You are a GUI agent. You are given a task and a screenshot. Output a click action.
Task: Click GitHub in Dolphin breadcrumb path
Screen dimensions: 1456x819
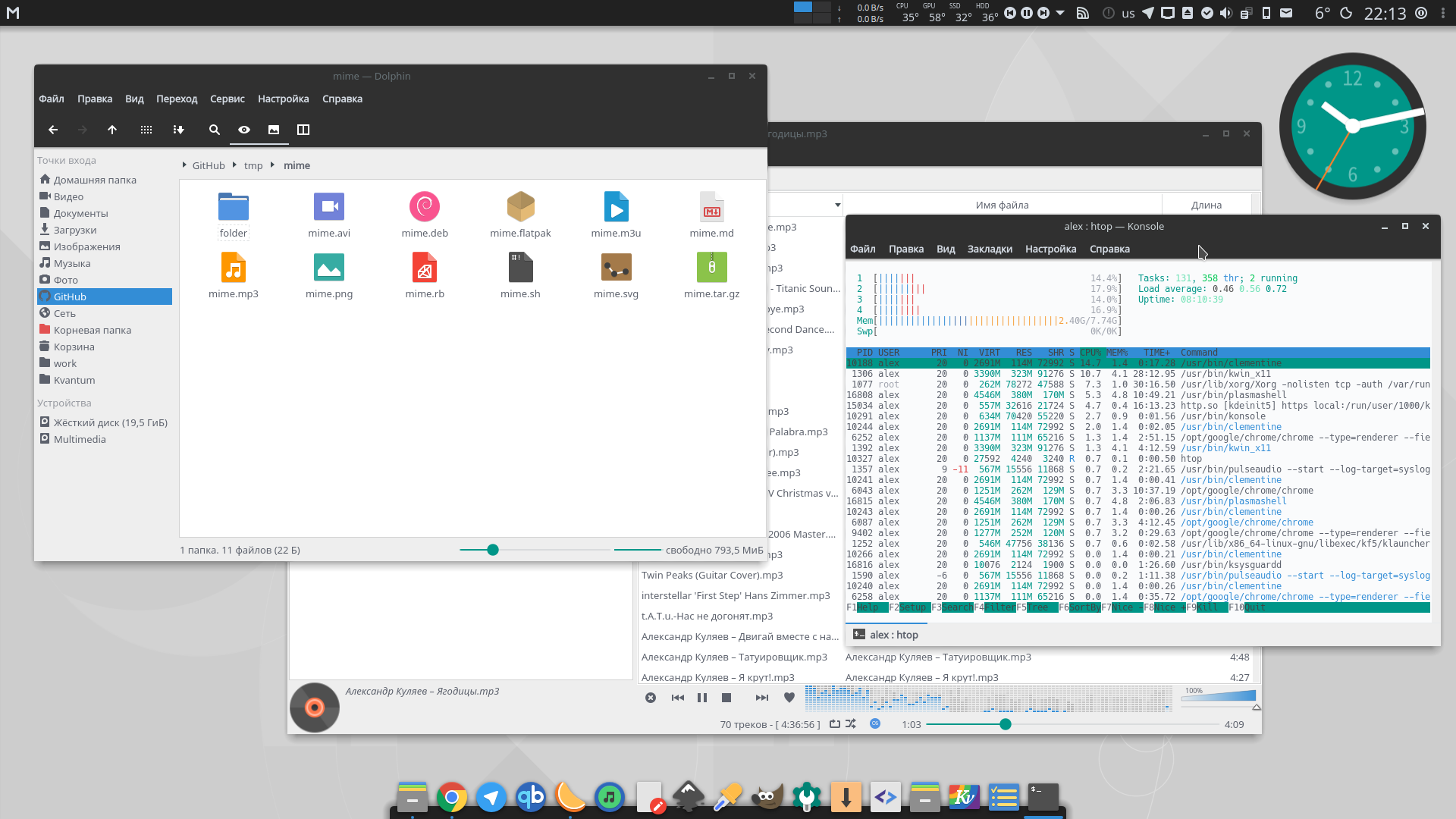pos(209,165)
